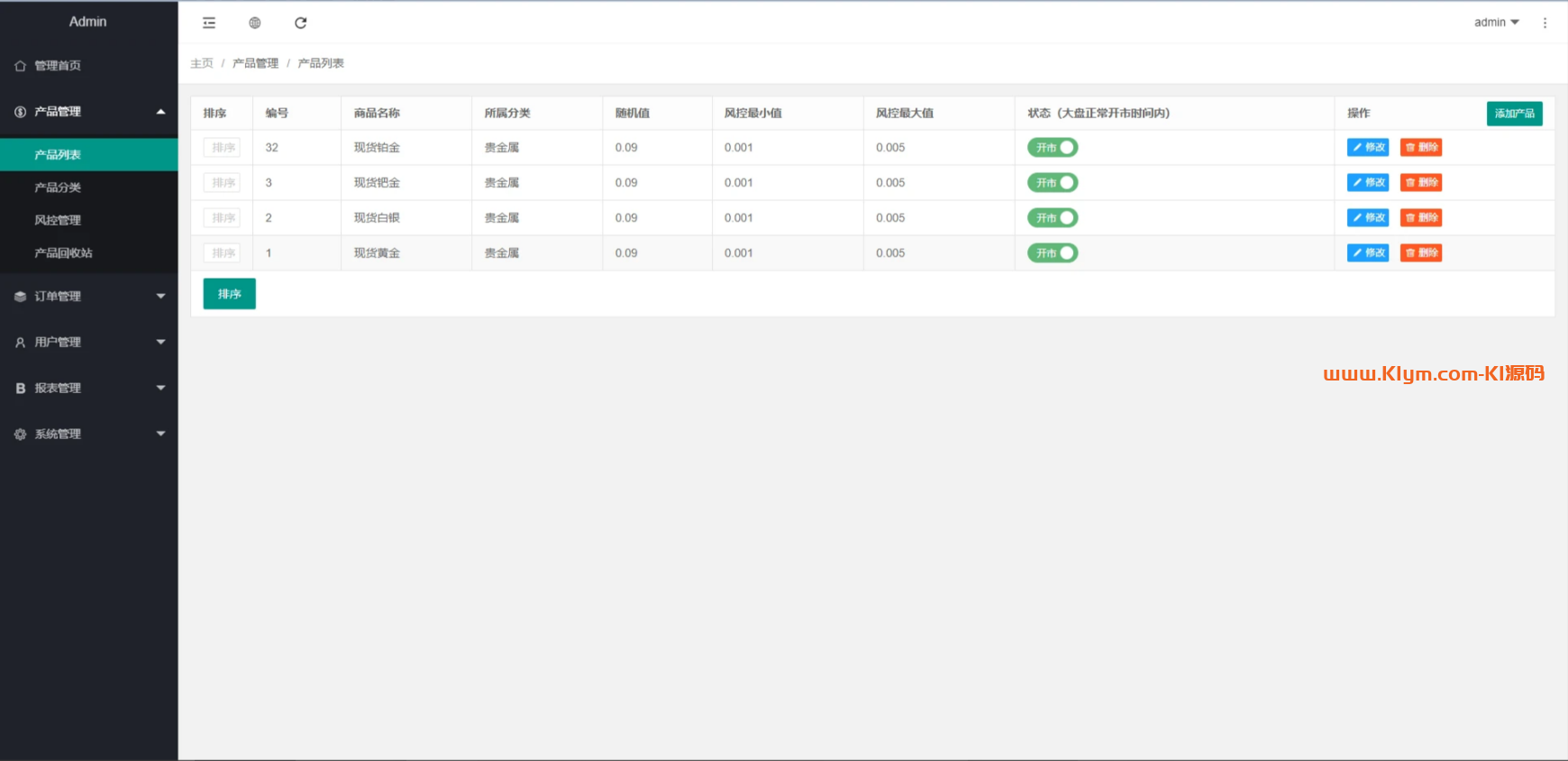This screenshot has width=1568, height=761.
Task: Edit 现货铂金 with 修改 button
Action: click(x=1368, y=147)
